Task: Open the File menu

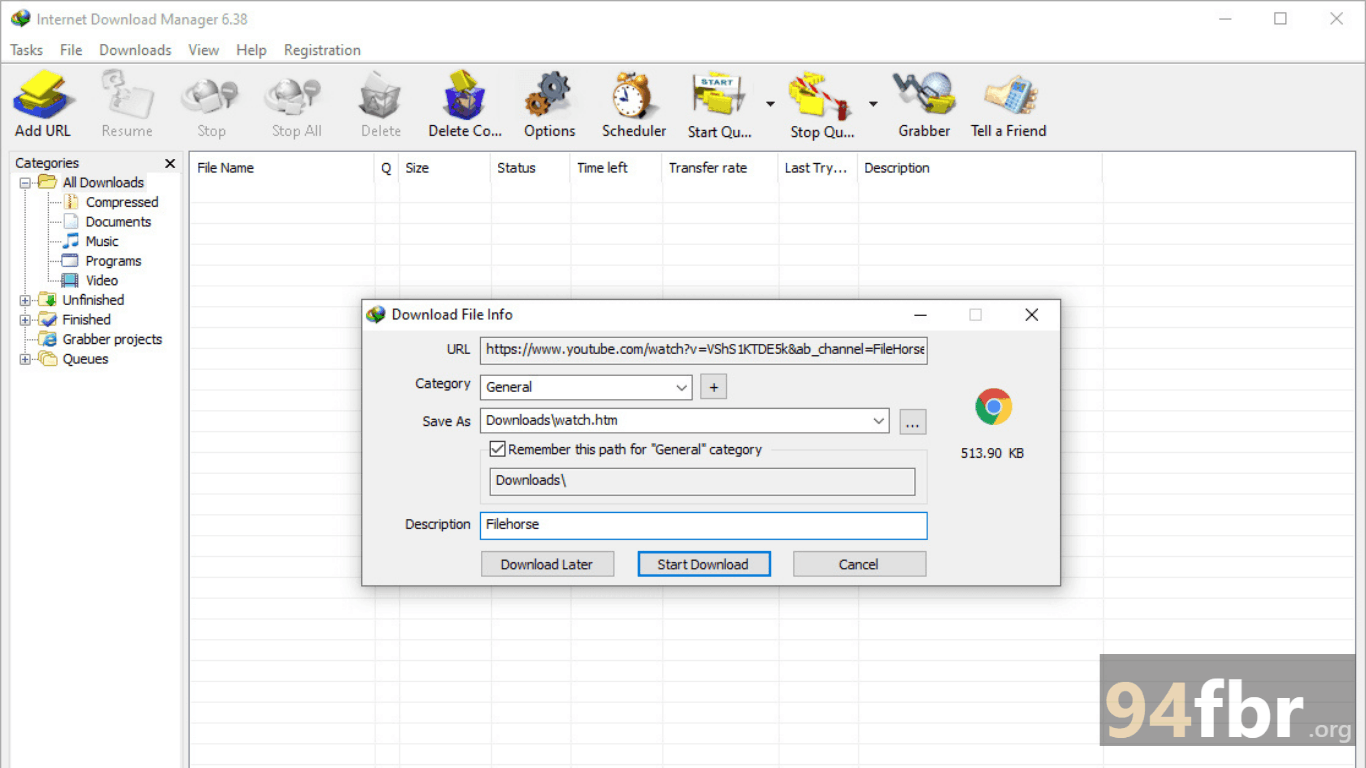Action: coord(71,50)
